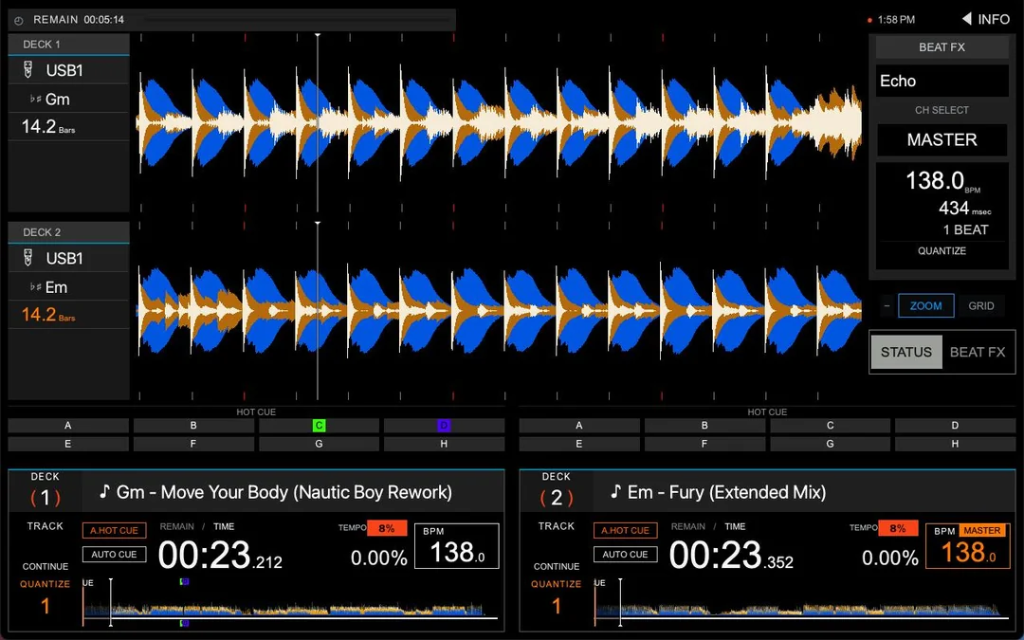
Task: Click the music note icon on Deck 1 title
Action: (104, 491)
